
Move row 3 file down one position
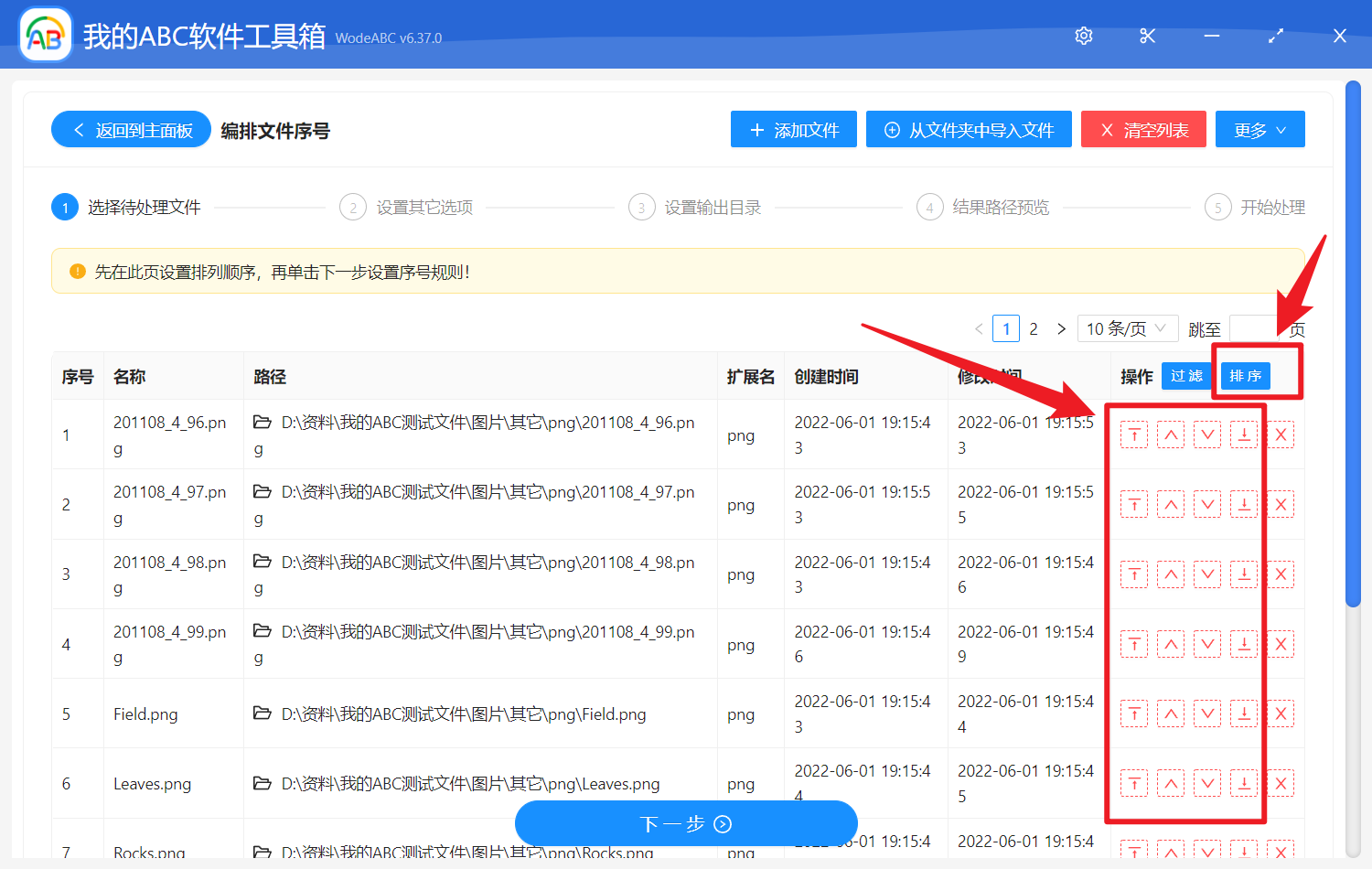point(1207,574)
